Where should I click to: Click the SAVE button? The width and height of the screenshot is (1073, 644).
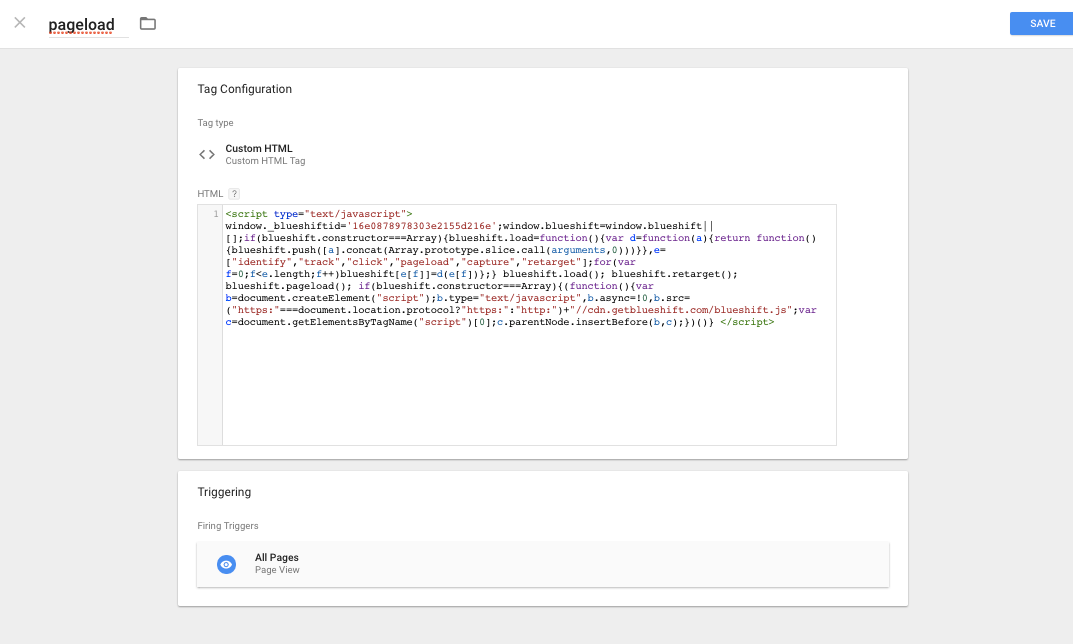[1042, 23]
